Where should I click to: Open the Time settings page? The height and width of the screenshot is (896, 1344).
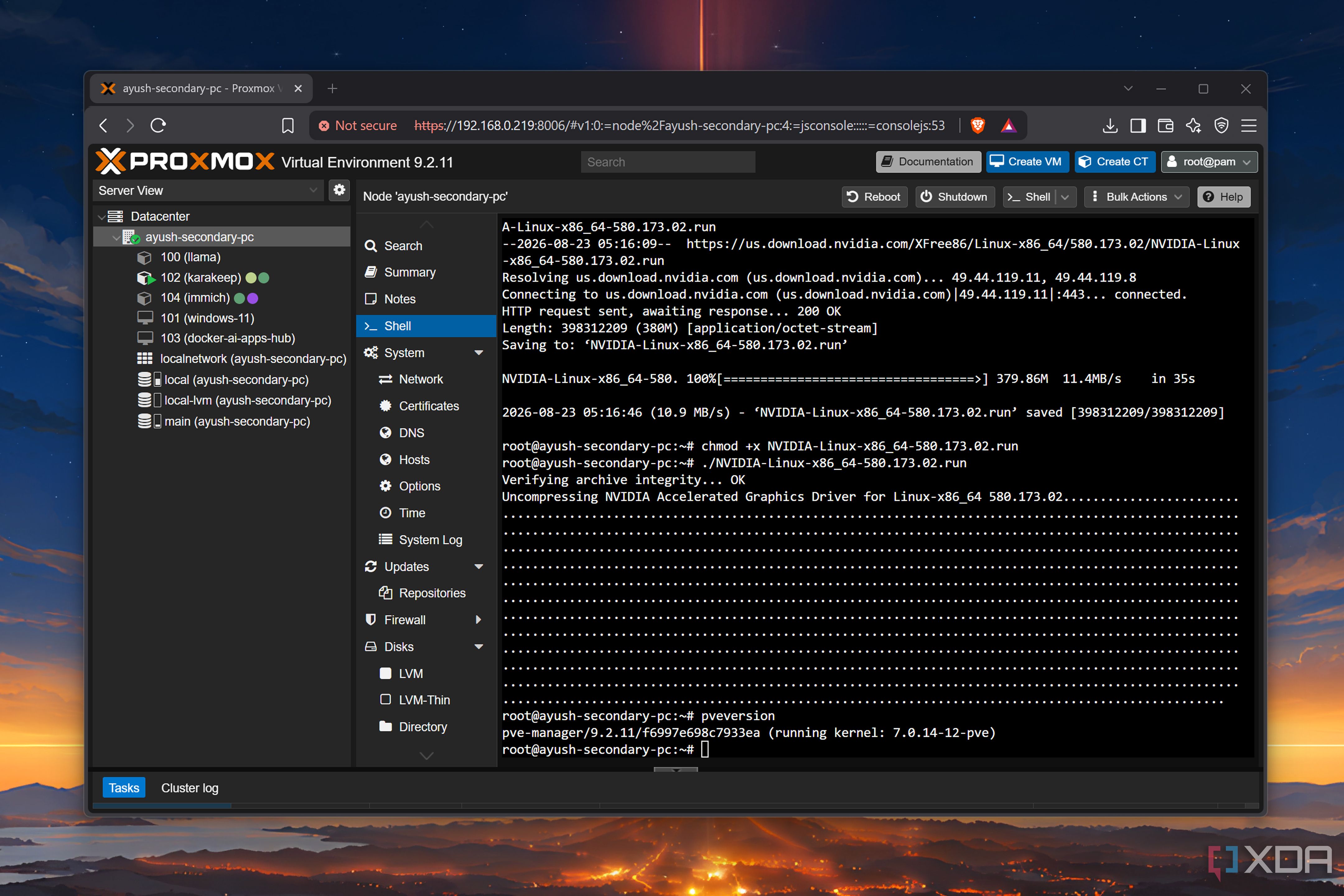tap(426, 513)
